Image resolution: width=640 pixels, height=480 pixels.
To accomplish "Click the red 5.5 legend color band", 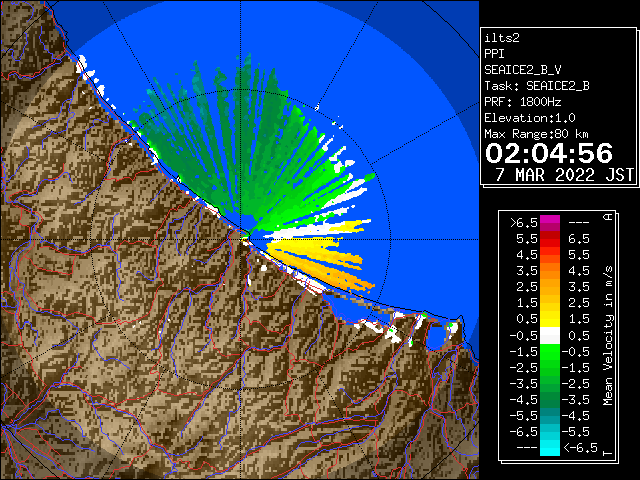I will click(x=550, y=239).
